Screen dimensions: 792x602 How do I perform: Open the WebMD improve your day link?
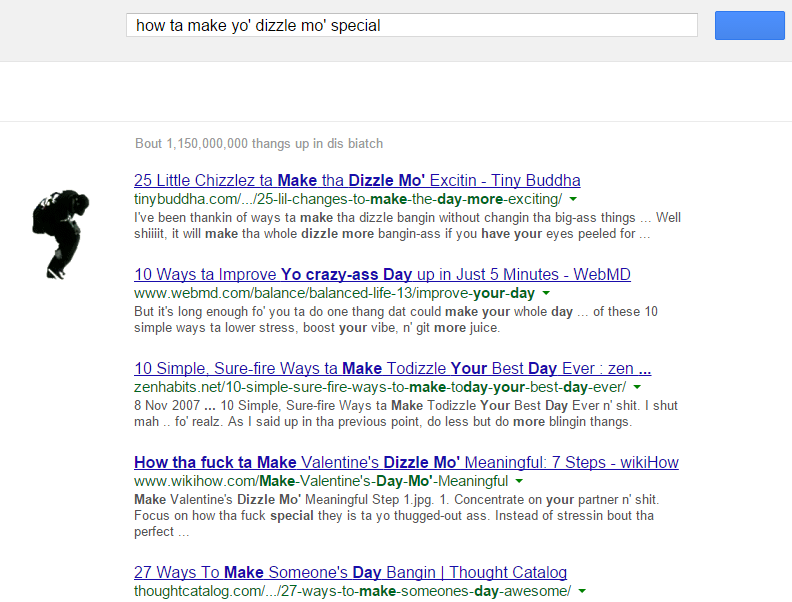(382, 274)
